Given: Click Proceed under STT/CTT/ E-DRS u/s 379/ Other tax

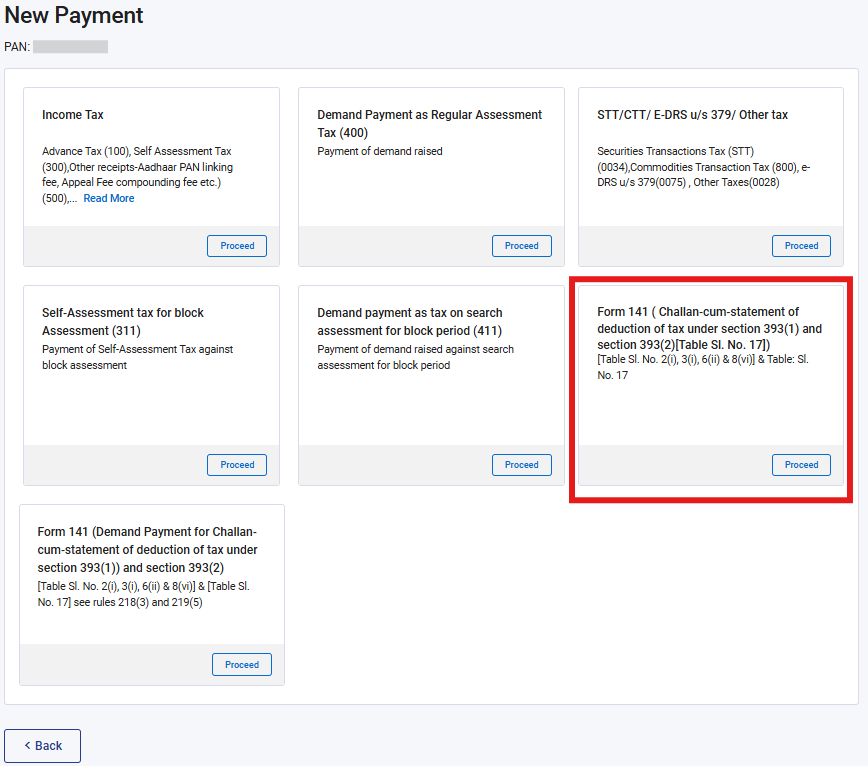Looking at the screenshot, I should pos(801,246).
